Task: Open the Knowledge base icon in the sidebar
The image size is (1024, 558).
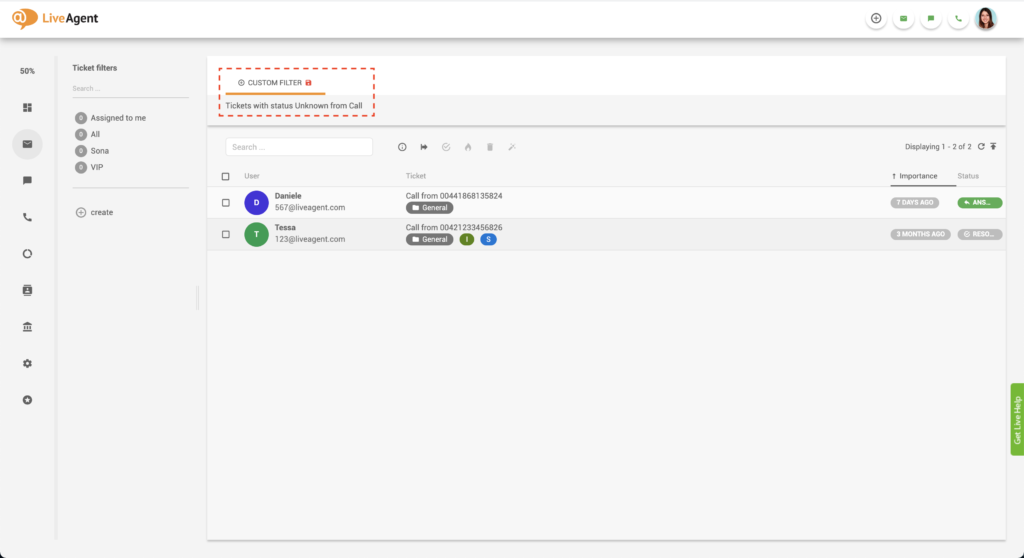Action: [27, 327]
